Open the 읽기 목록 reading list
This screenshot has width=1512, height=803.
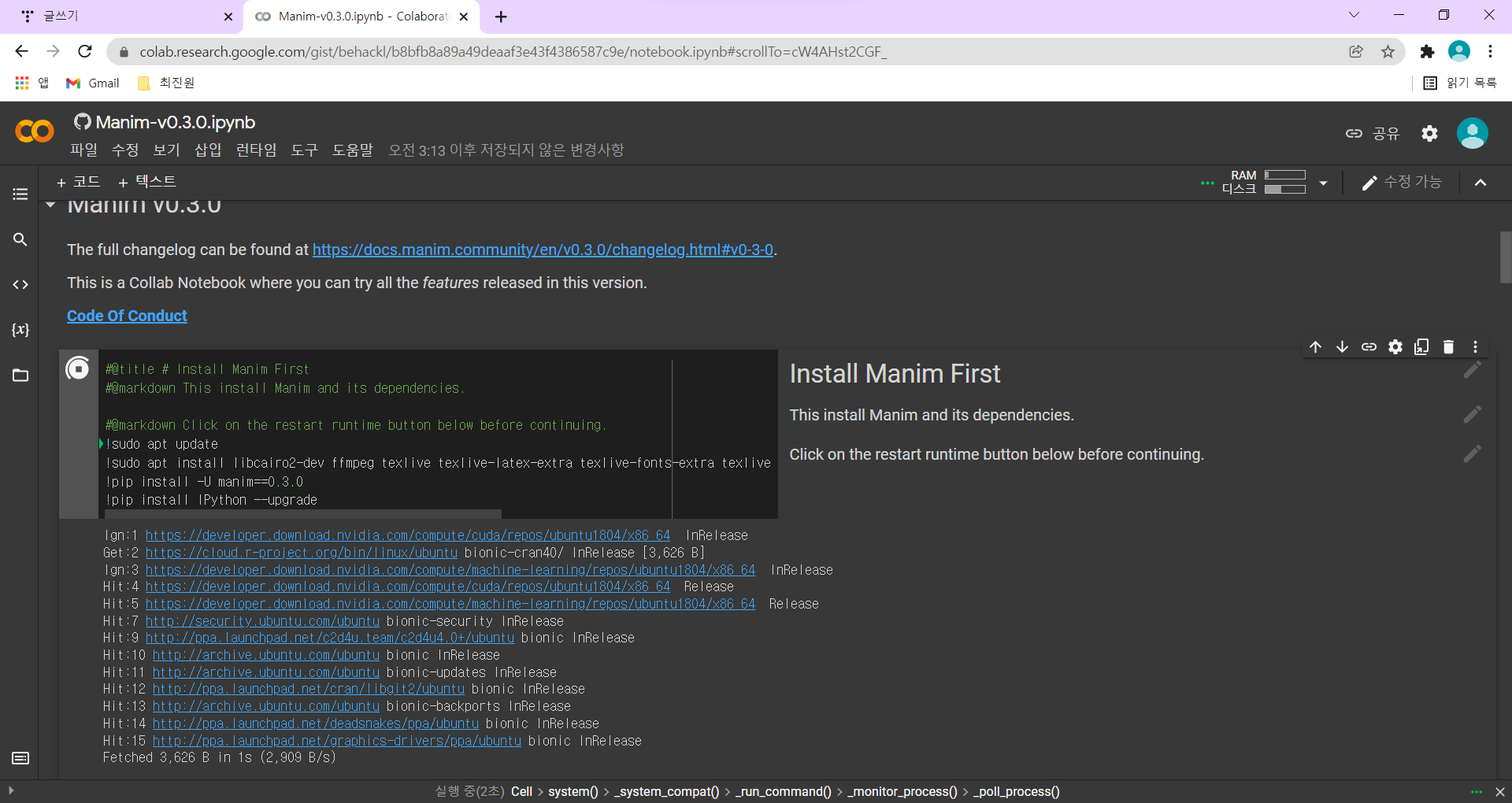click(x=1459, y=83)
